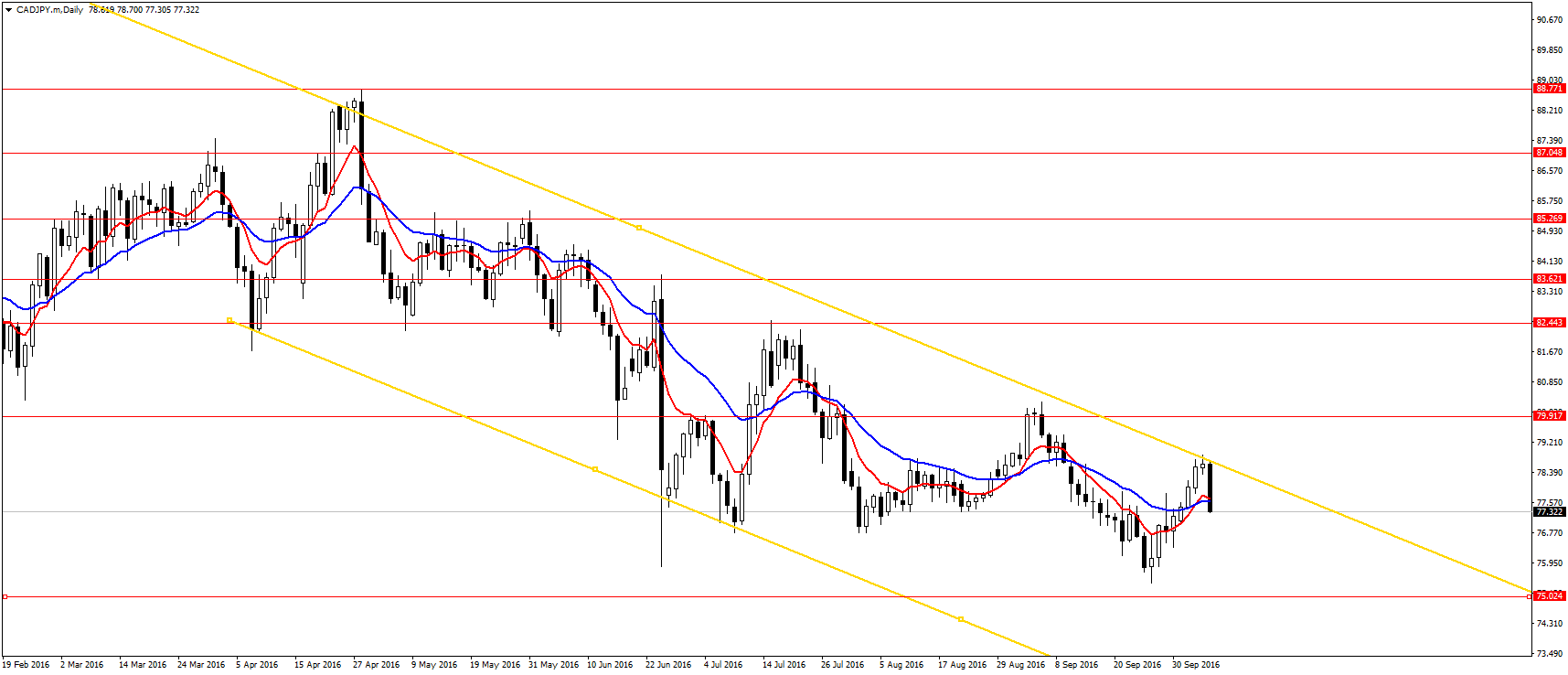This screenshot has width=1568, height=675.
Task: Select the 83.621 horizontal line price label
Action: pos(1550,279)
